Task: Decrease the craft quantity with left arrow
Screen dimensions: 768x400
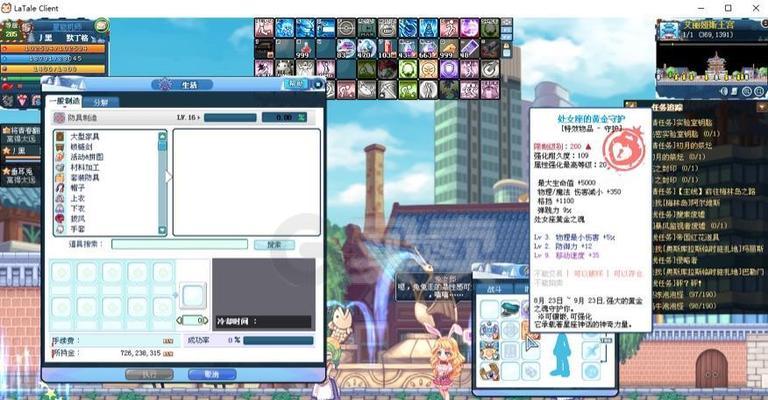Action: [x=179, y=320]
